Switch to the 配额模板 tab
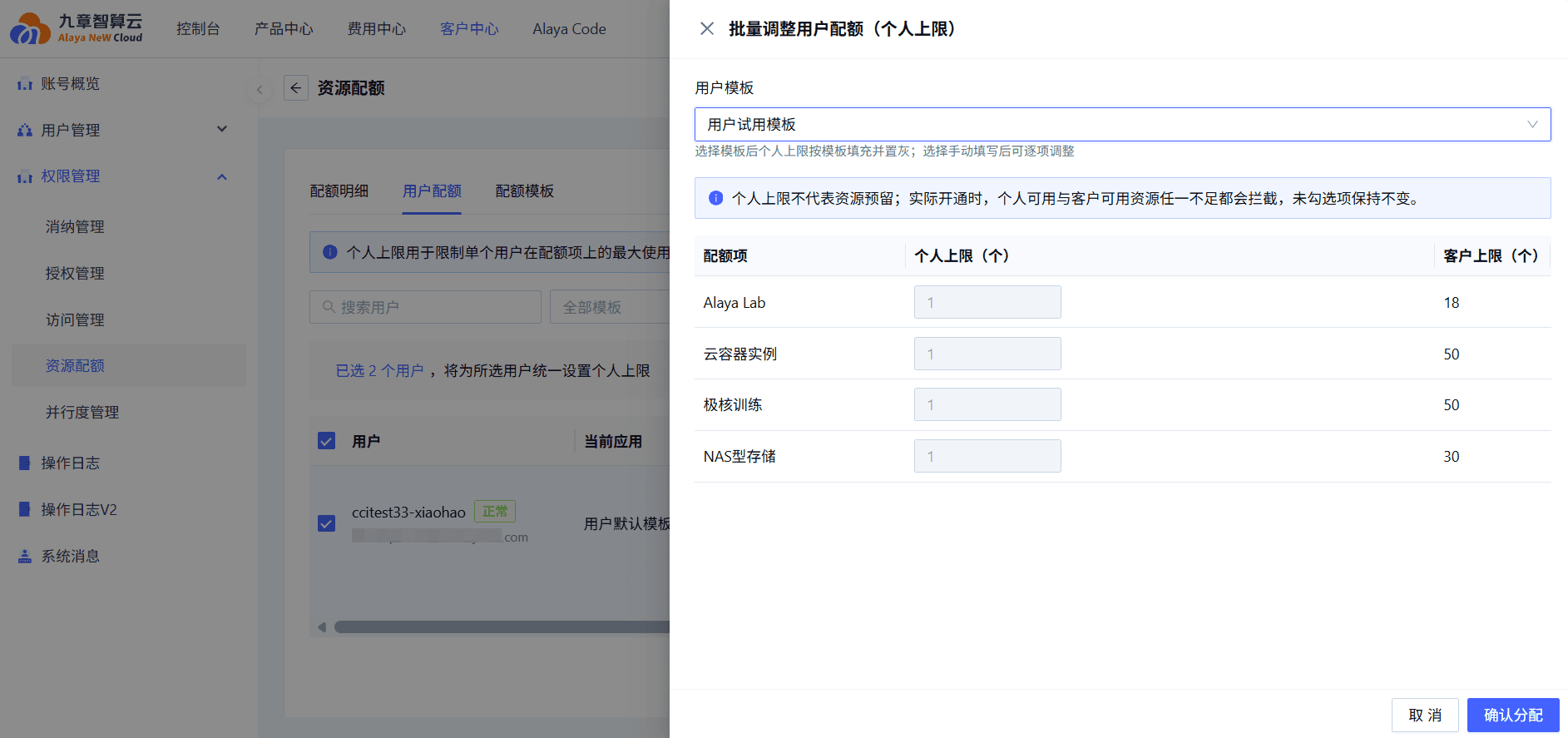Screen dimensions: 1568x738 [525, 191]
